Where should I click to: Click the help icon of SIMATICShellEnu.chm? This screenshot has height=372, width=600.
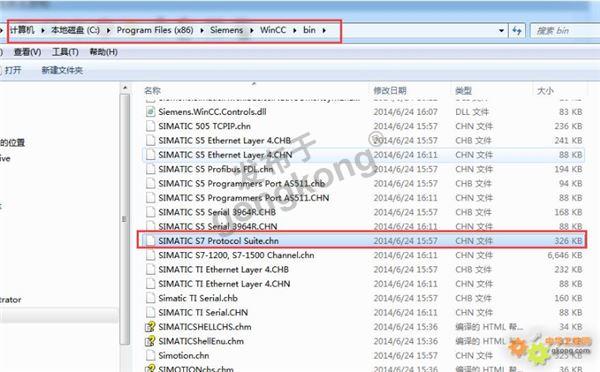(150, 341)
